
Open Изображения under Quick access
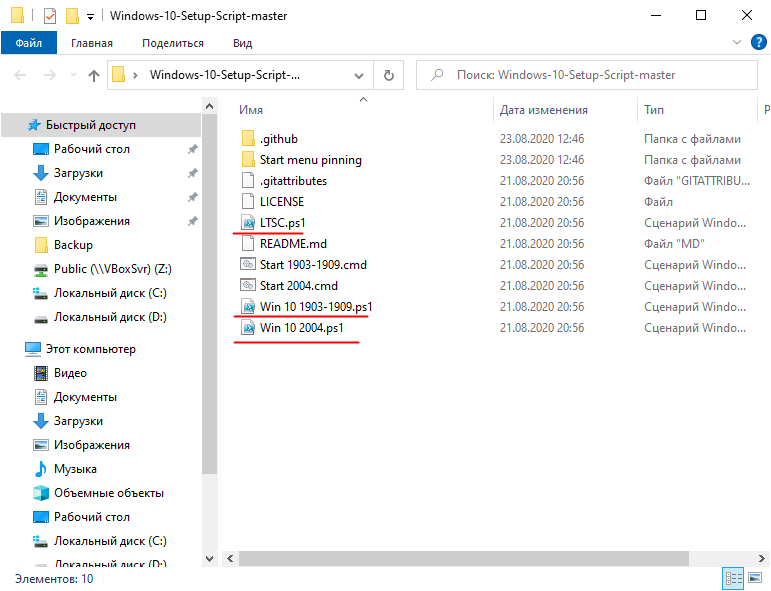pos(91,221)
